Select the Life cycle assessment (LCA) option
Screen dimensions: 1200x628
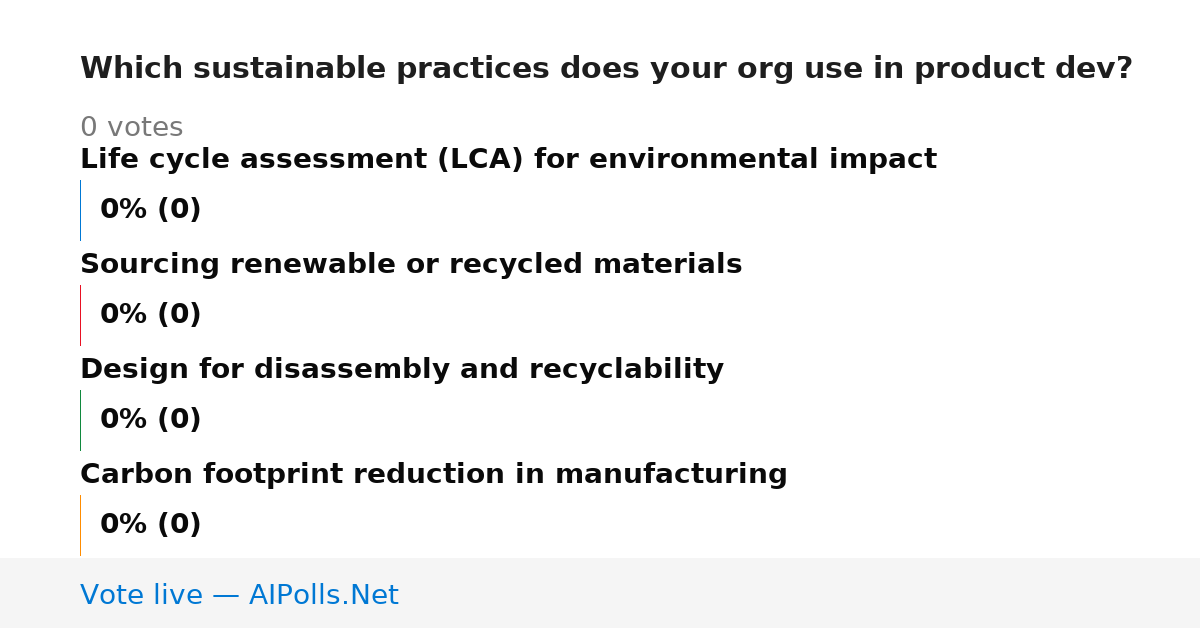(x=508, y=160)
